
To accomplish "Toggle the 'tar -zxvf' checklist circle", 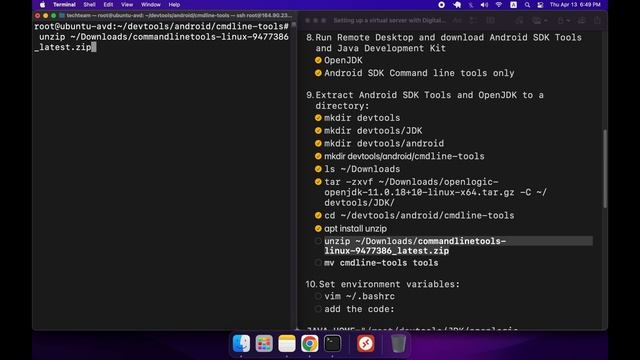I will (x=318, y=182).
